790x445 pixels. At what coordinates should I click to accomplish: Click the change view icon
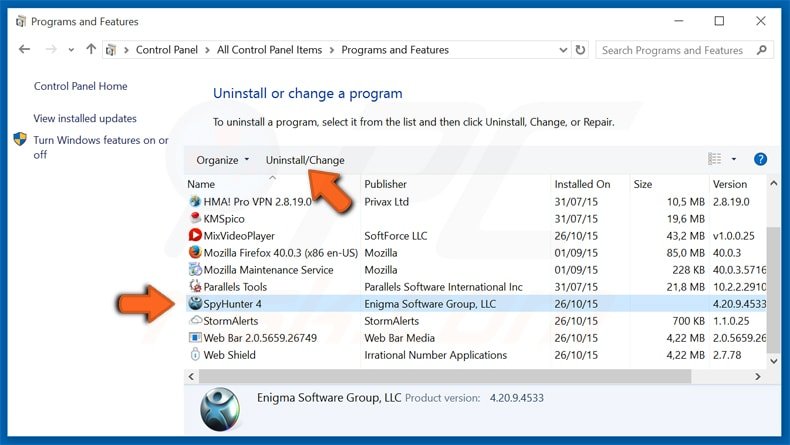pos(714,159)
